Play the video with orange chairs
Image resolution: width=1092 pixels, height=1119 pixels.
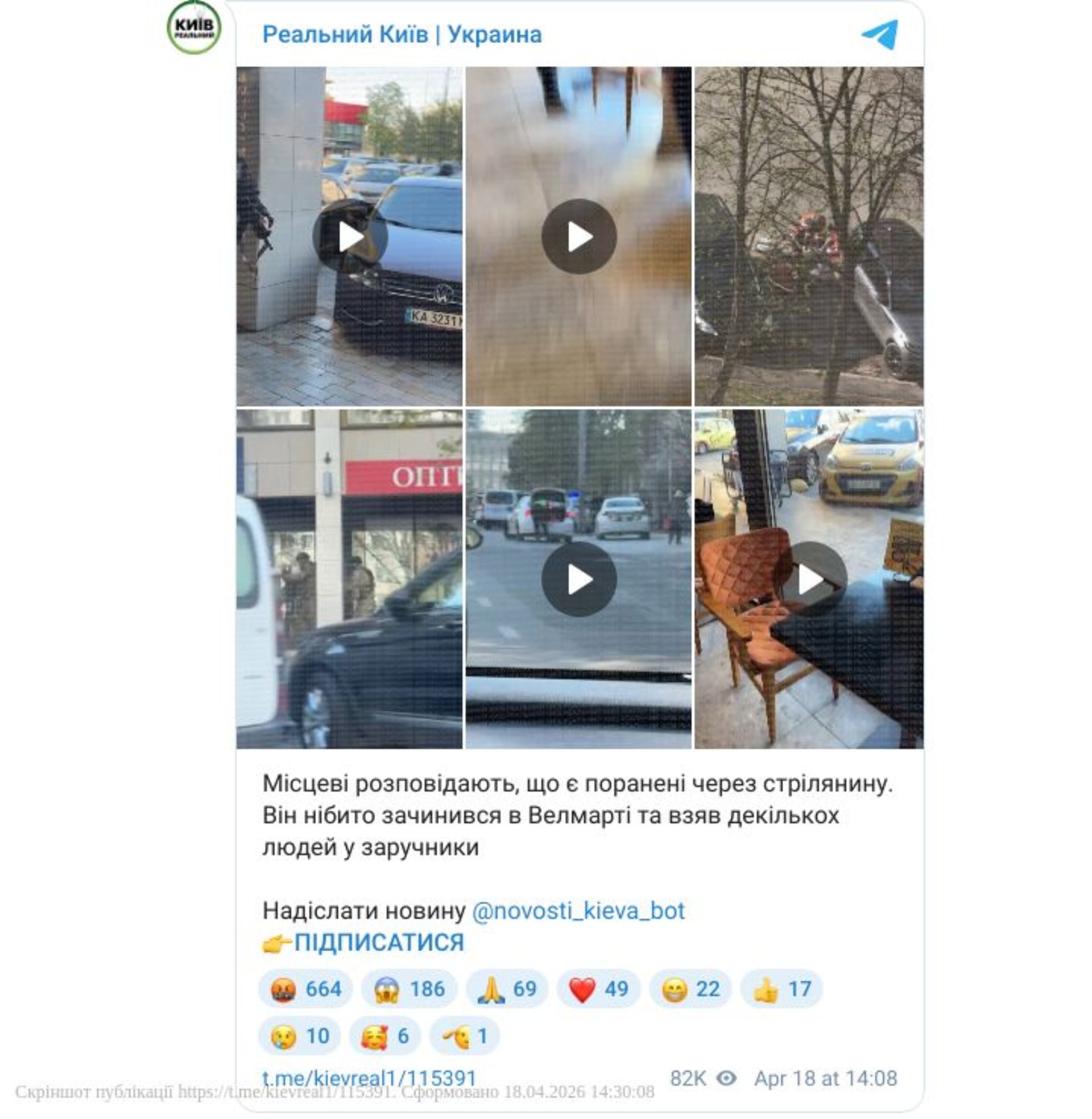click(809, 579)
